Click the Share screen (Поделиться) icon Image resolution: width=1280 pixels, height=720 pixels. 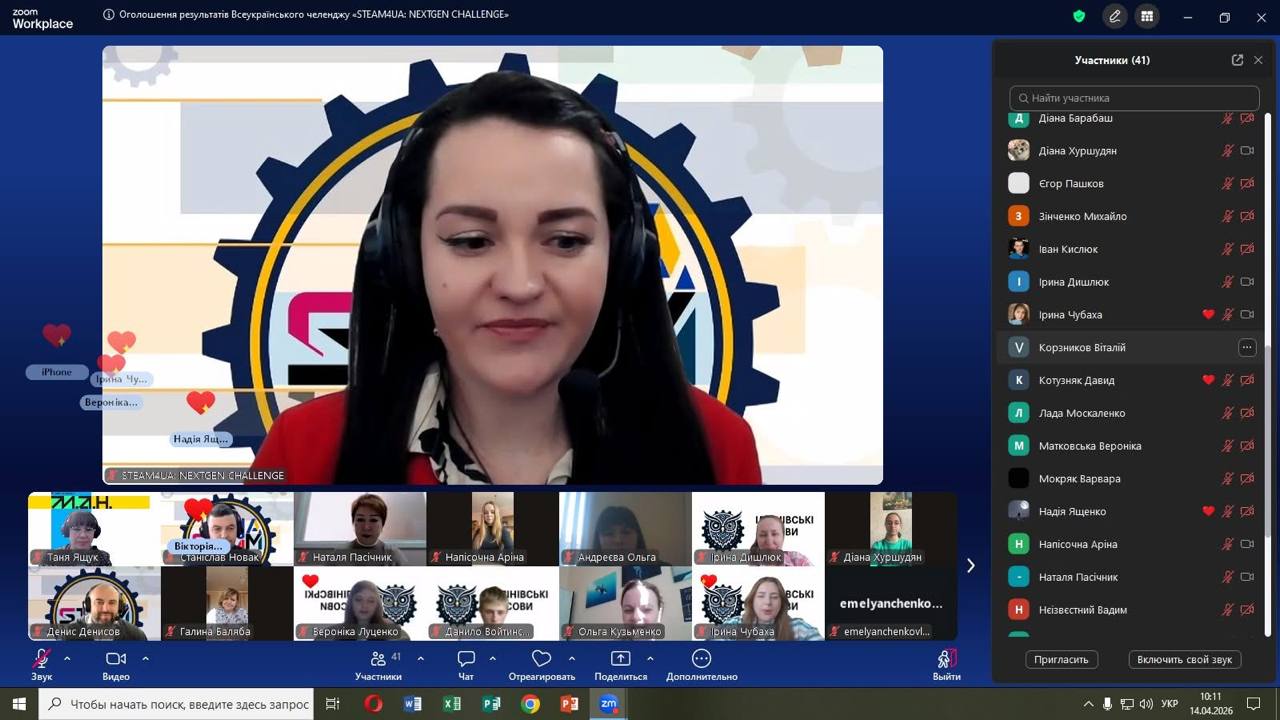point(620,659)
